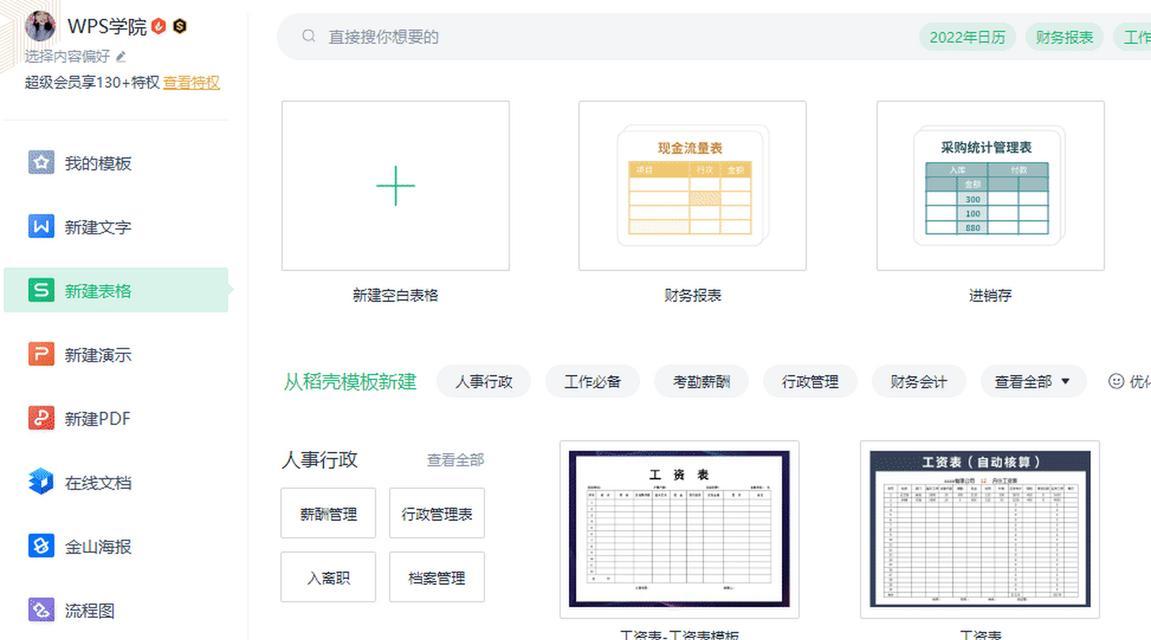The width and height of the screenshot is (1151, 640).
Task: Click the 进销存 card label
Action: tap(990, 295)
